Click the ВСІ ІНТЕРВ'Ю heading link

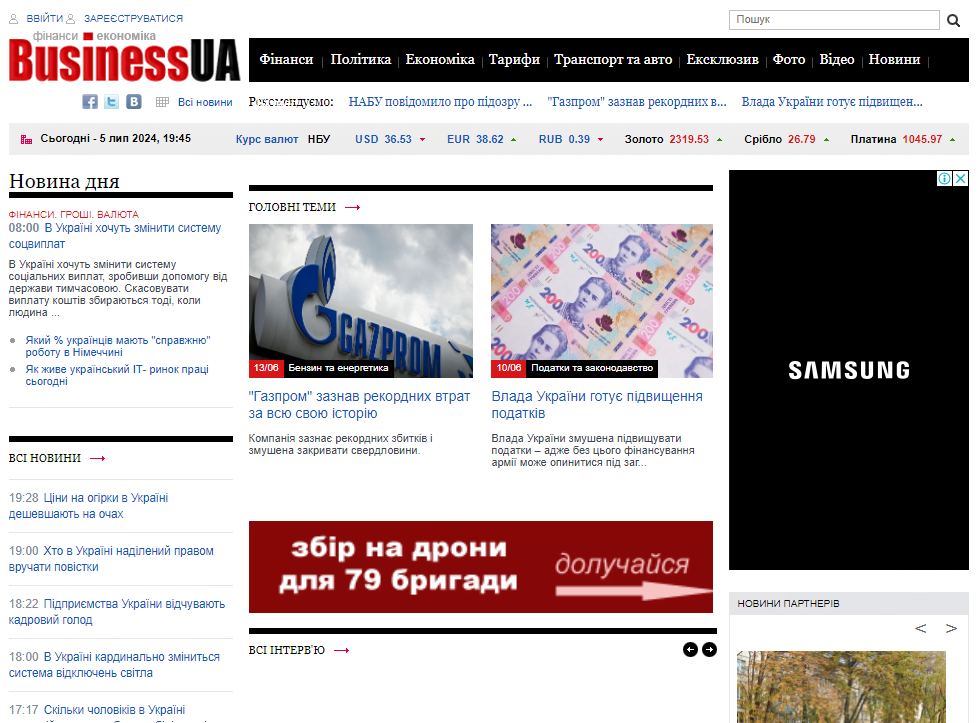pos(287,651)
